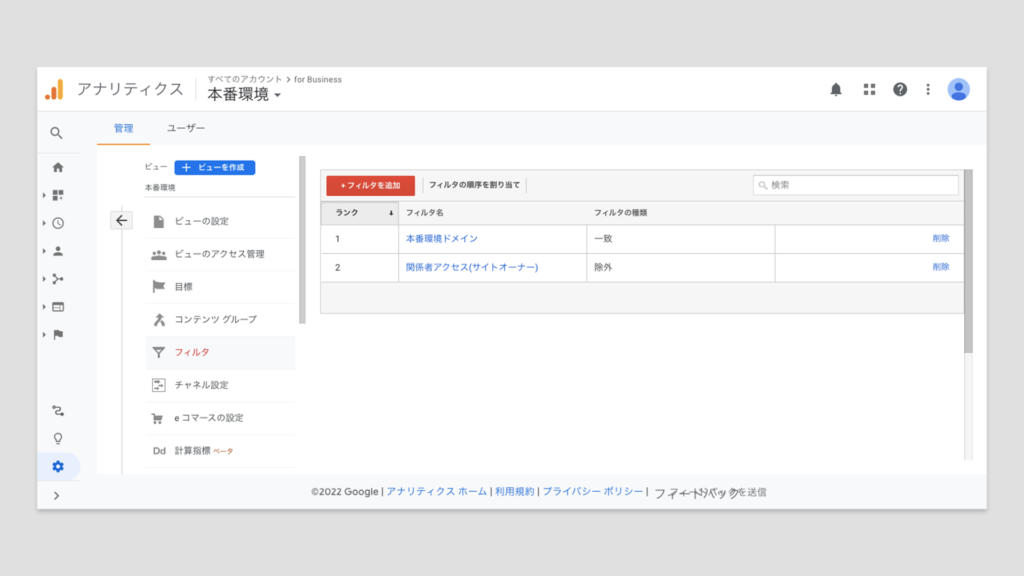
Task: Switch to the ユーザー tab
Action: (x=186, y=128)
